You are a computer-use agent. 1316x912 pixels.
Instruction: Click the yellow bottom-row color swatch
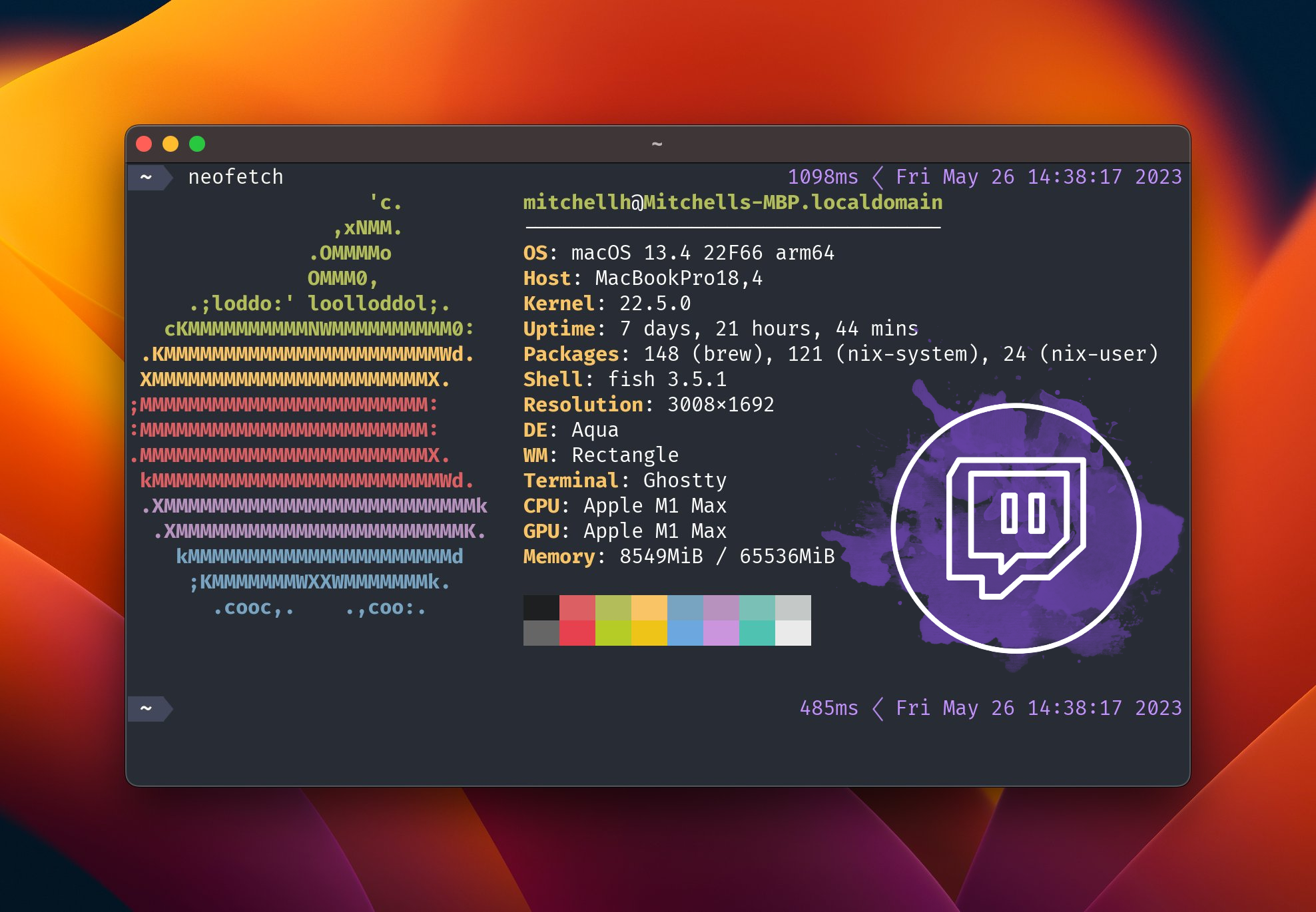649,633
